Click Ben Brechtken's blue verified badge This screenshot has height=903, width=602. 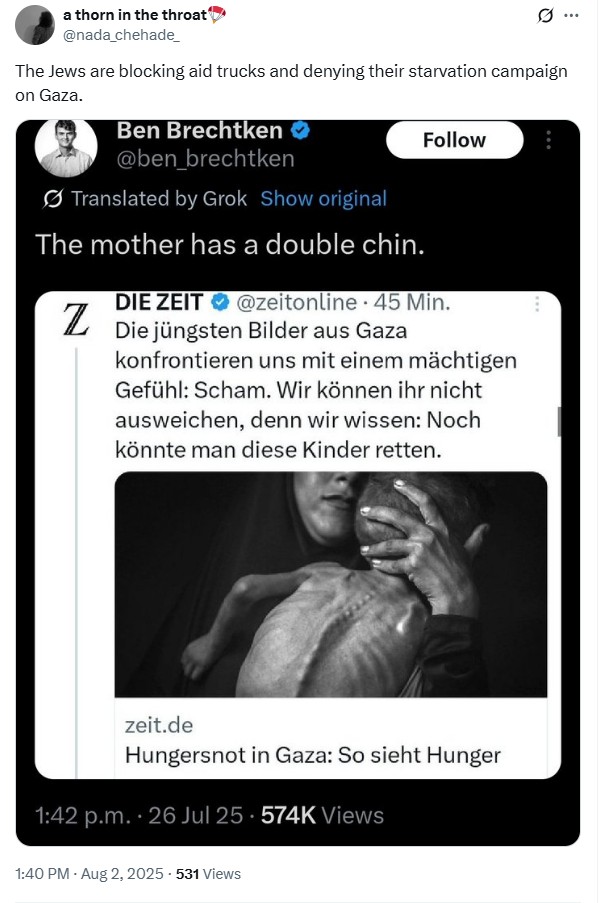300,130
